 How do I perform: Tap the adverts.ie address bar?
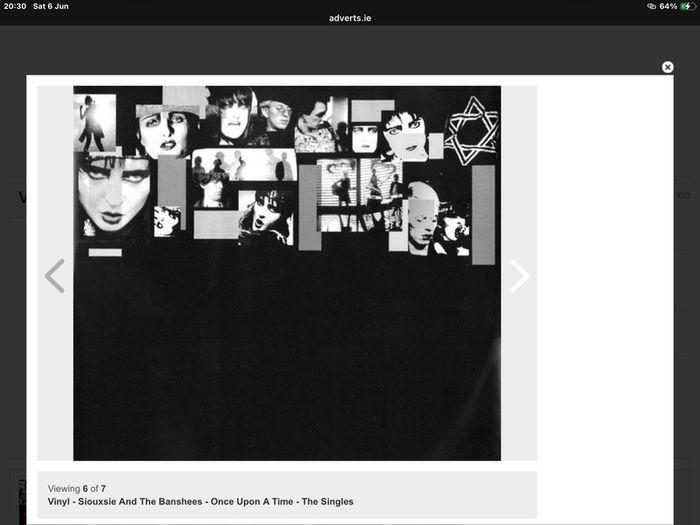point(350,18)
